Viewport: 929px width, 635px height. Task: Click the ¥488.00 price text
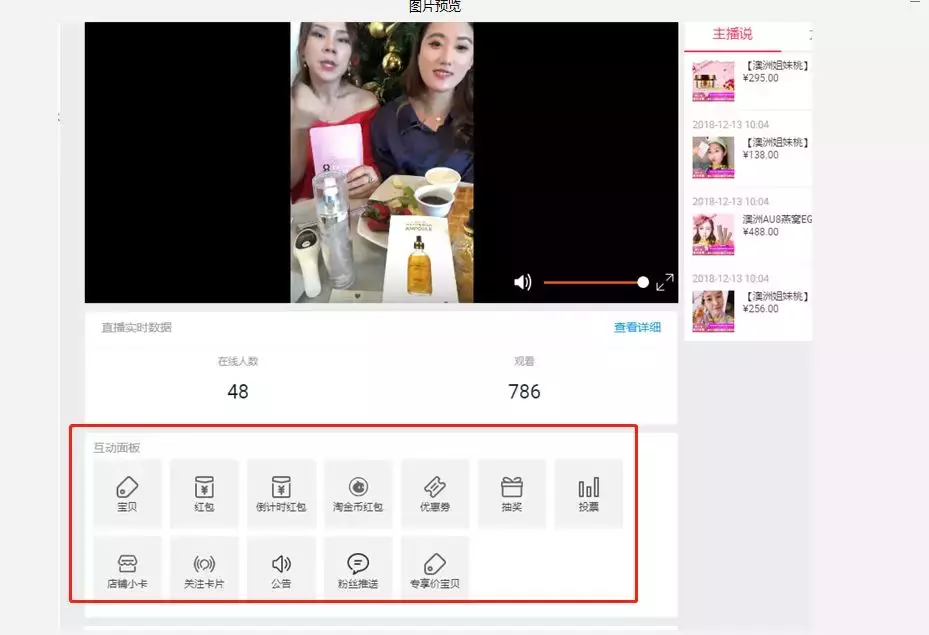point(761,232)
